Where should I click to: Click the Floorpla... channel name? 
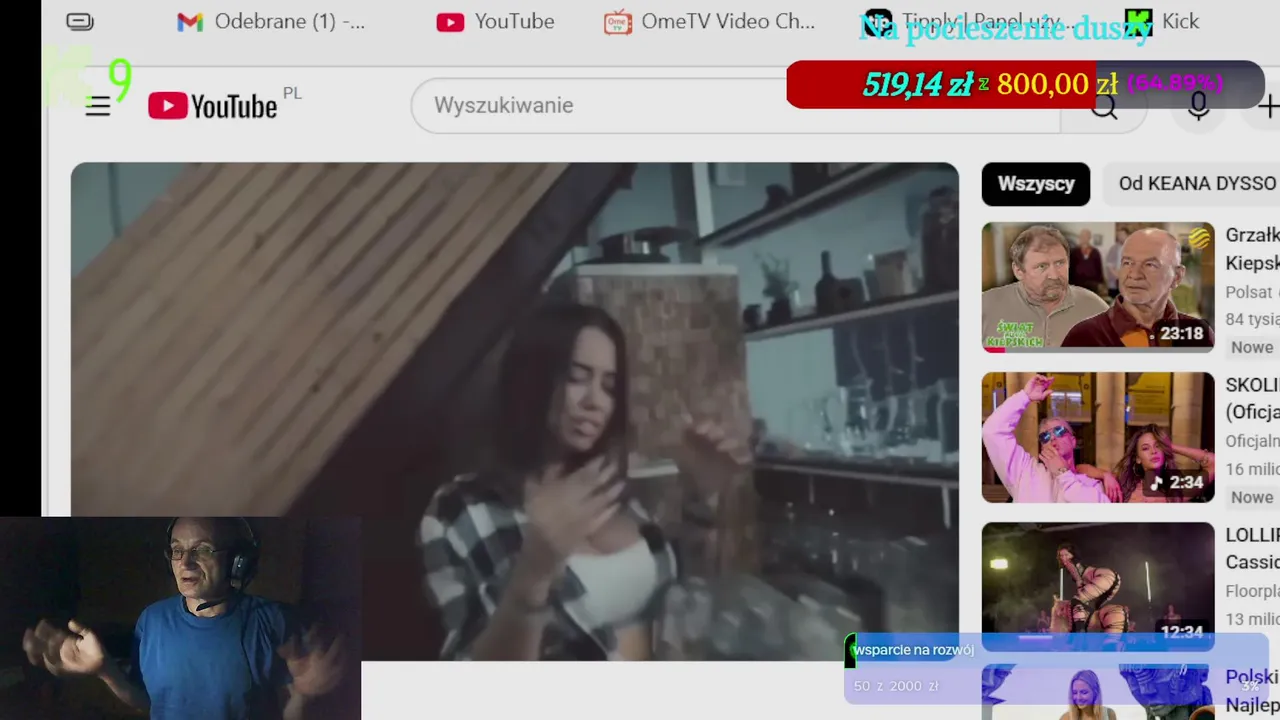point(1252,591)
